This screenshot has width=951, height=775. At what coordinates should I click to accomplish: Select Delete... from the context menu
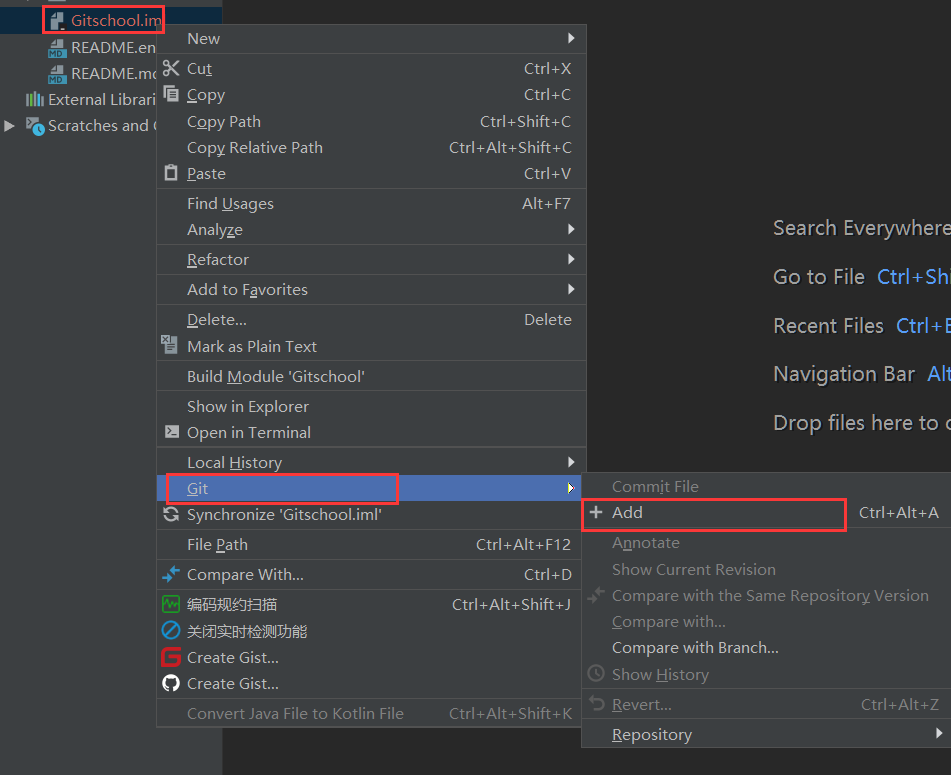[x=371, y=320]
